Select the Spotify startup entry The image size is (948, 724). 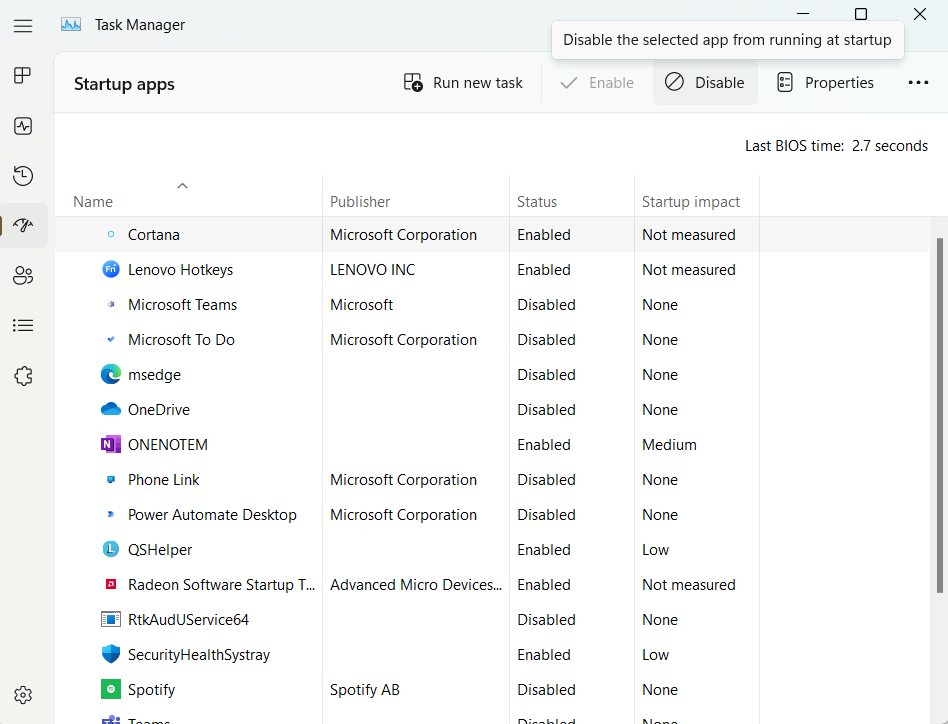tap(151, 690)
